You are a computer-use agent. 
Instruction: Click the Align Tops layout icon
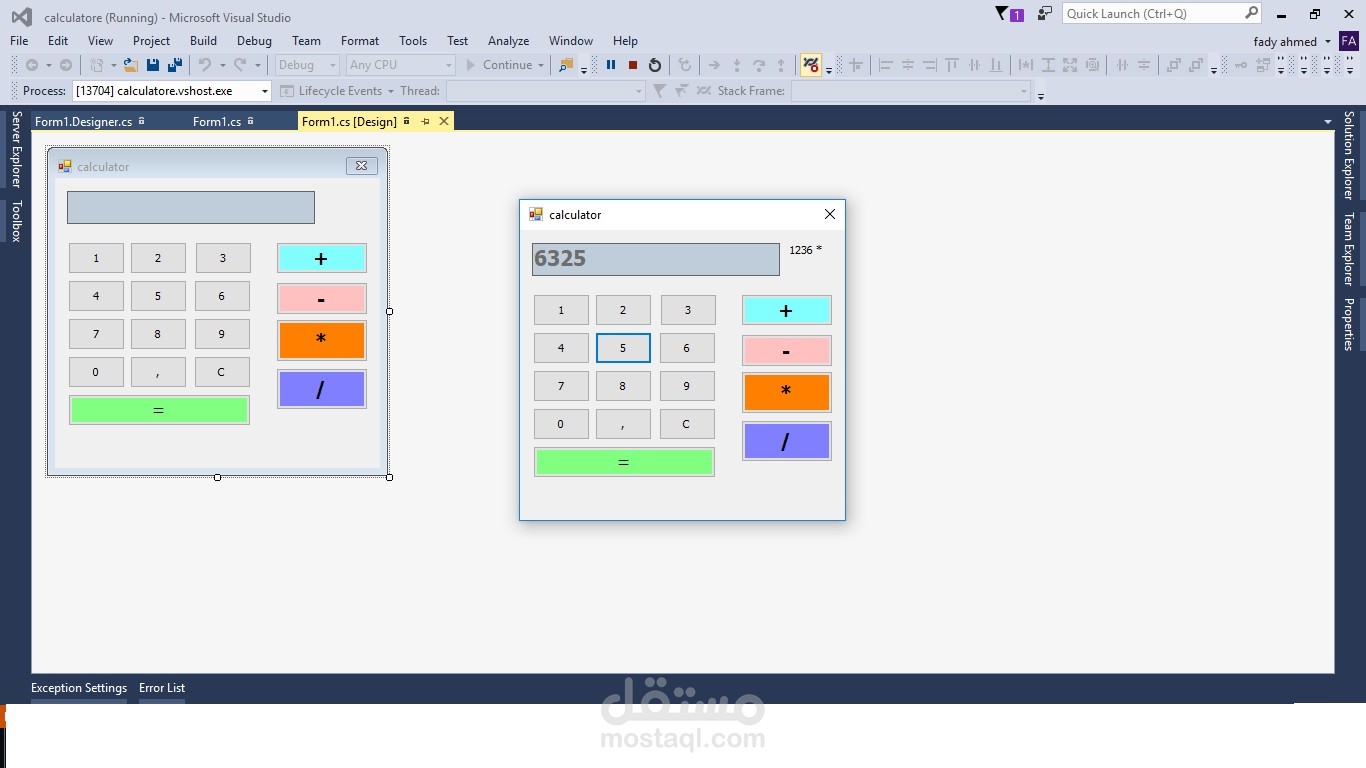[952, 65]
